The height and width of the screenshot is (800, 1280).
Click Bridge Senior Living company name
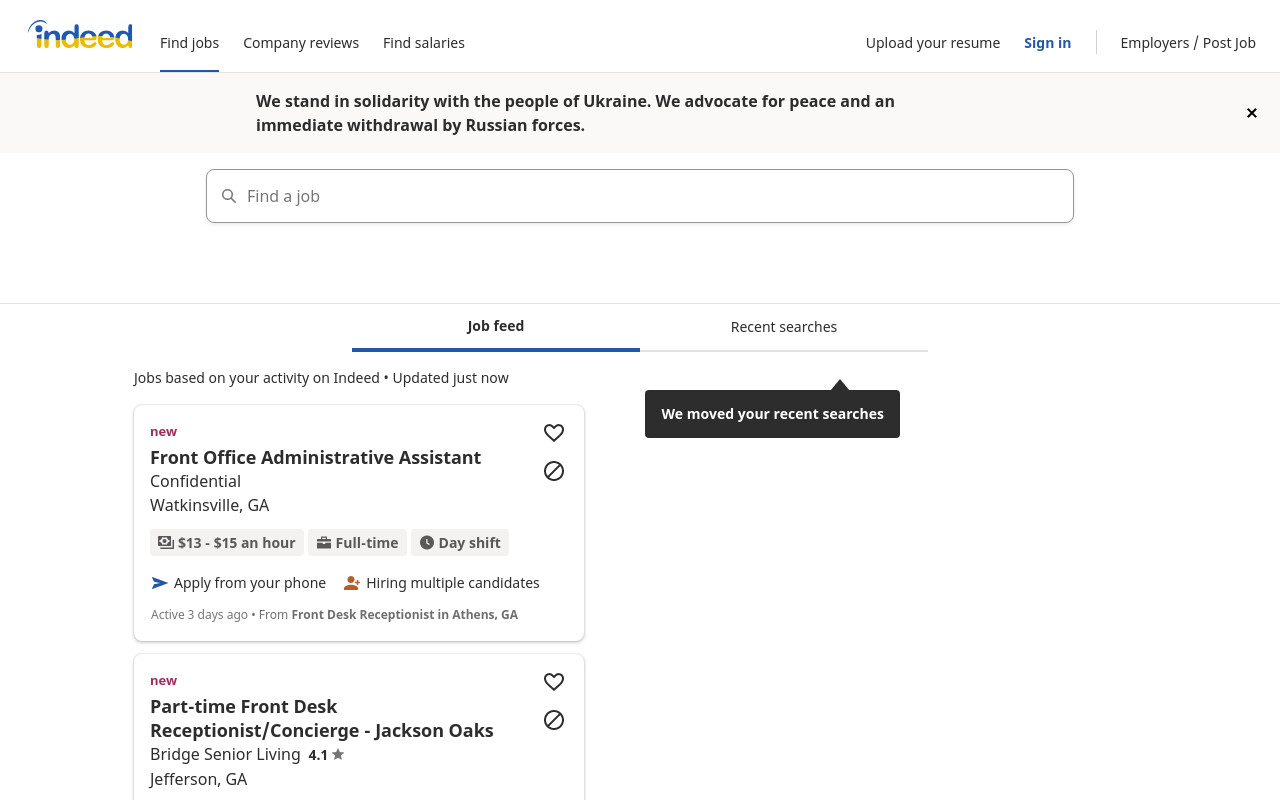point(225,754)
